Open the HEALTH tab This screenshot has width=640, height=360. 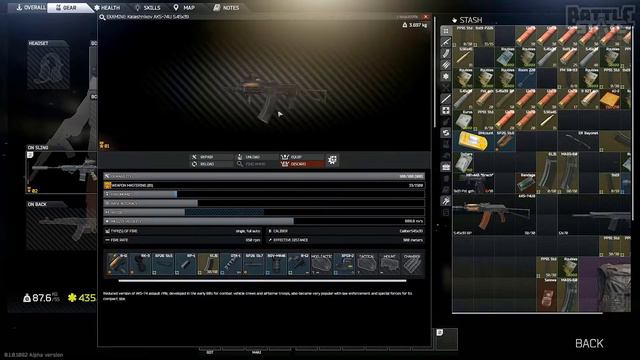click(107, 7)
